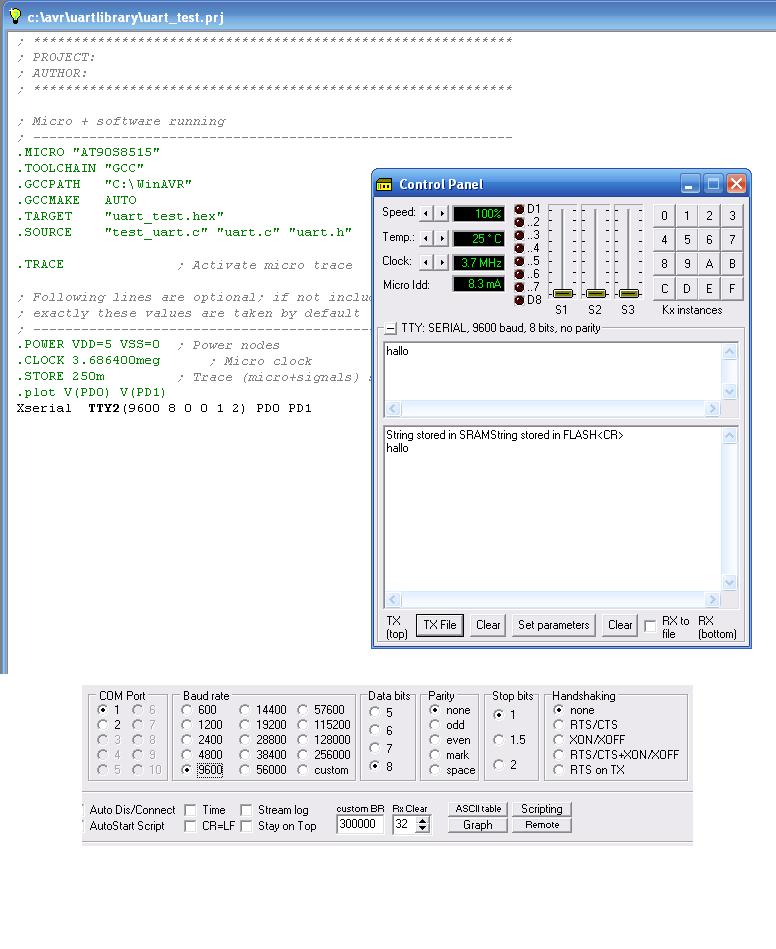Increase Temp with the right arrow
The image size is (776, 949).
pos(442,238)
